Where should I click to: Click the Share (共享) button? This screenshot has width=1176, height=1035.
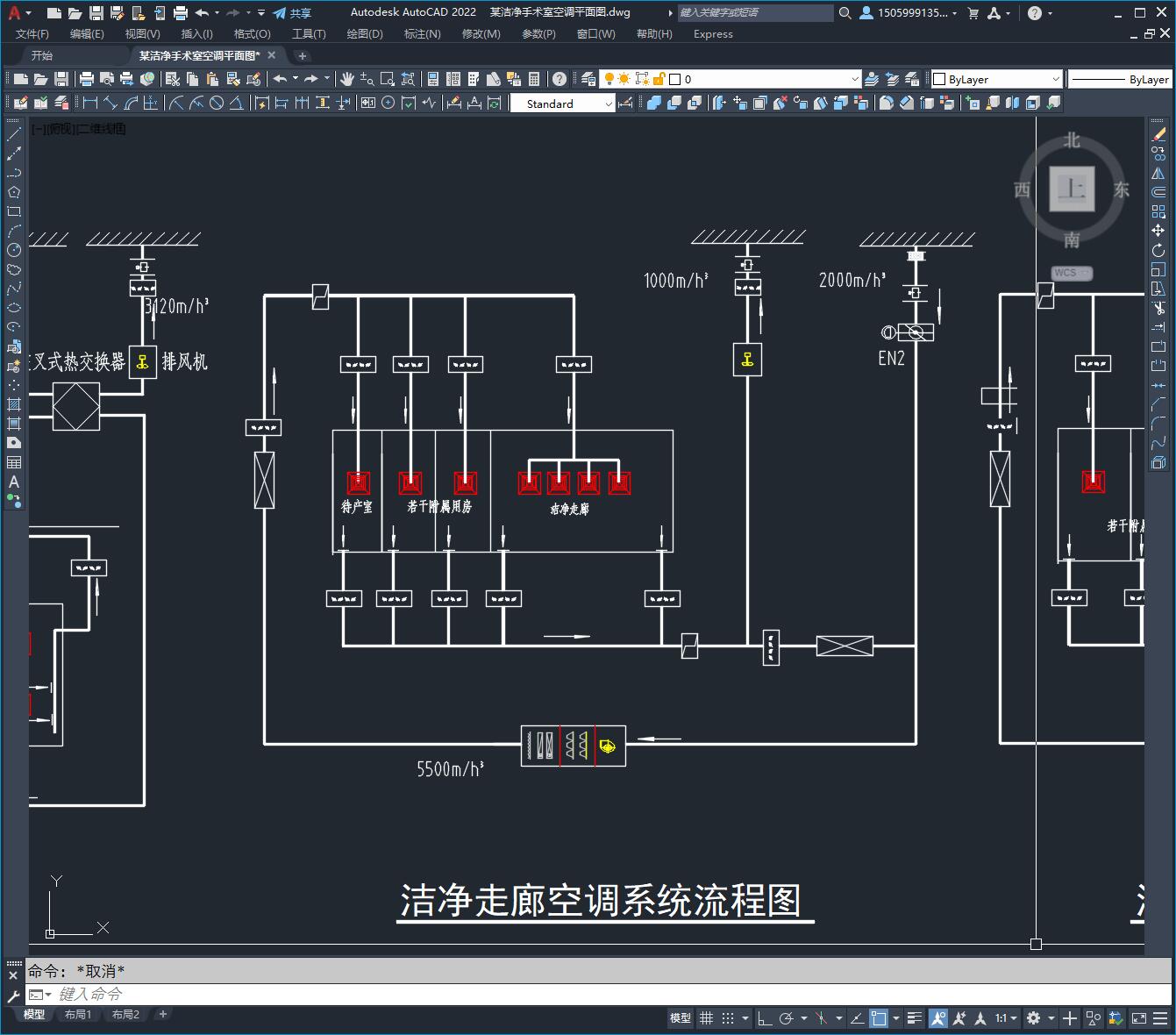pos(292,12)
